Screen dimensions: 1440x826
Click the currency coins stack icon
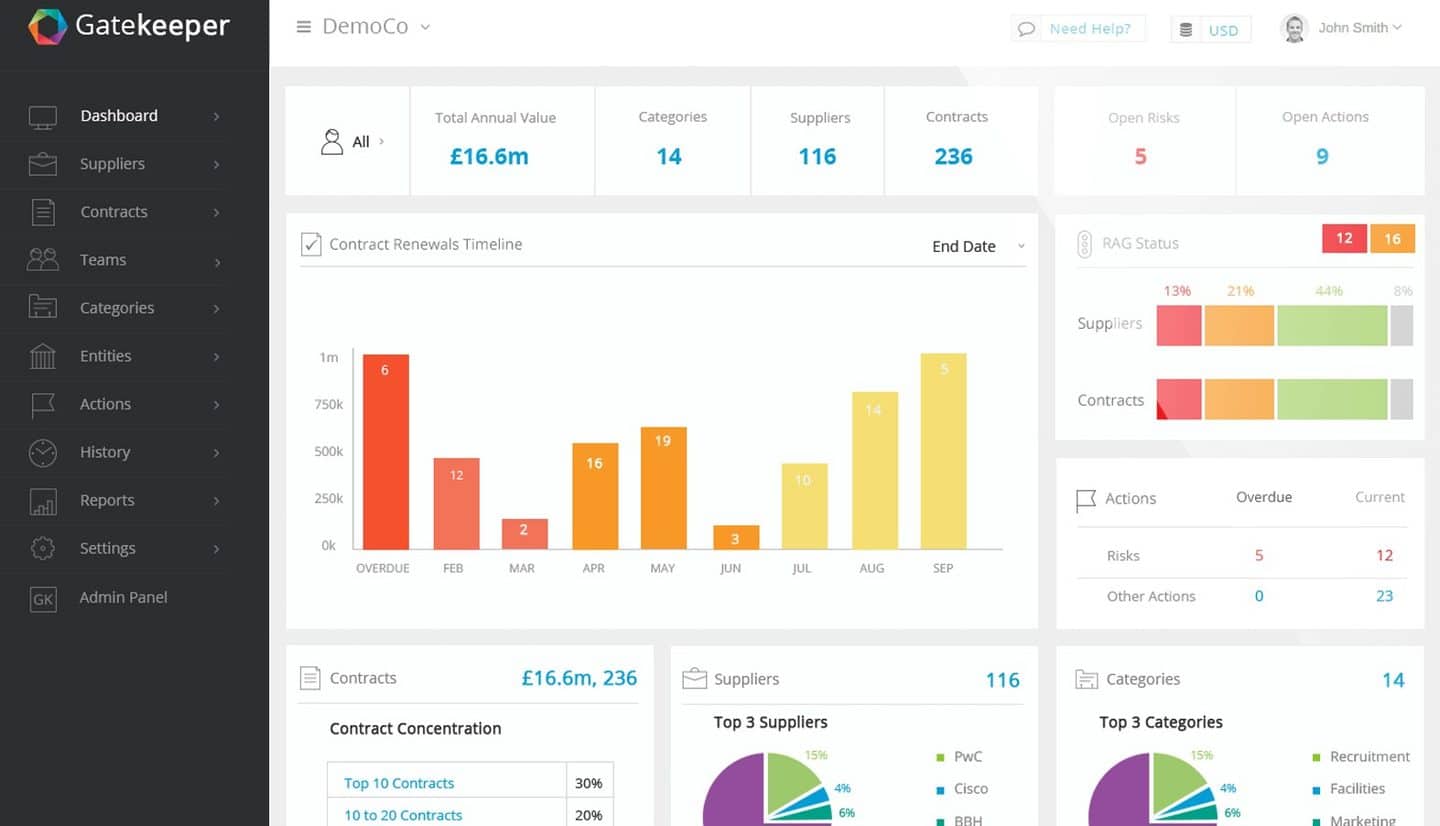pos(1186,29)
